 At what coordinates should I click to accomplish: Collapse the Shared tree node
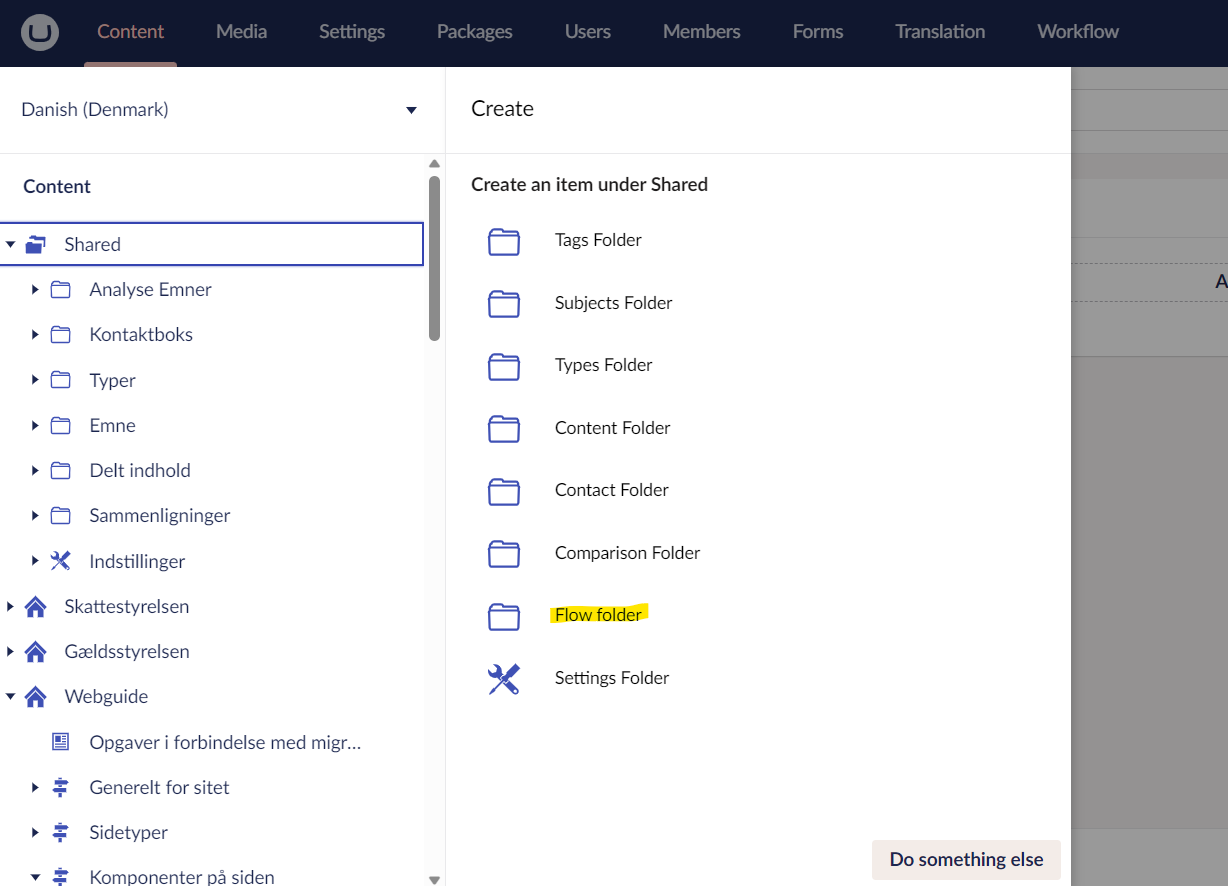[x=10, y=244]
